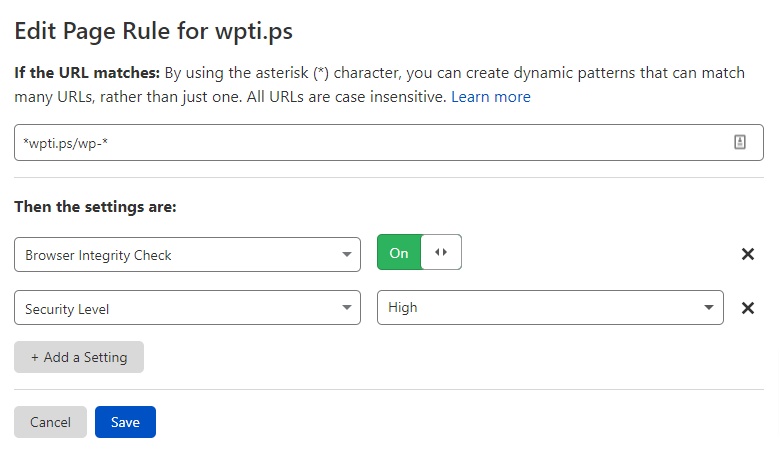Open the Browser Integrity Check setting dropdown

(187, 254)
